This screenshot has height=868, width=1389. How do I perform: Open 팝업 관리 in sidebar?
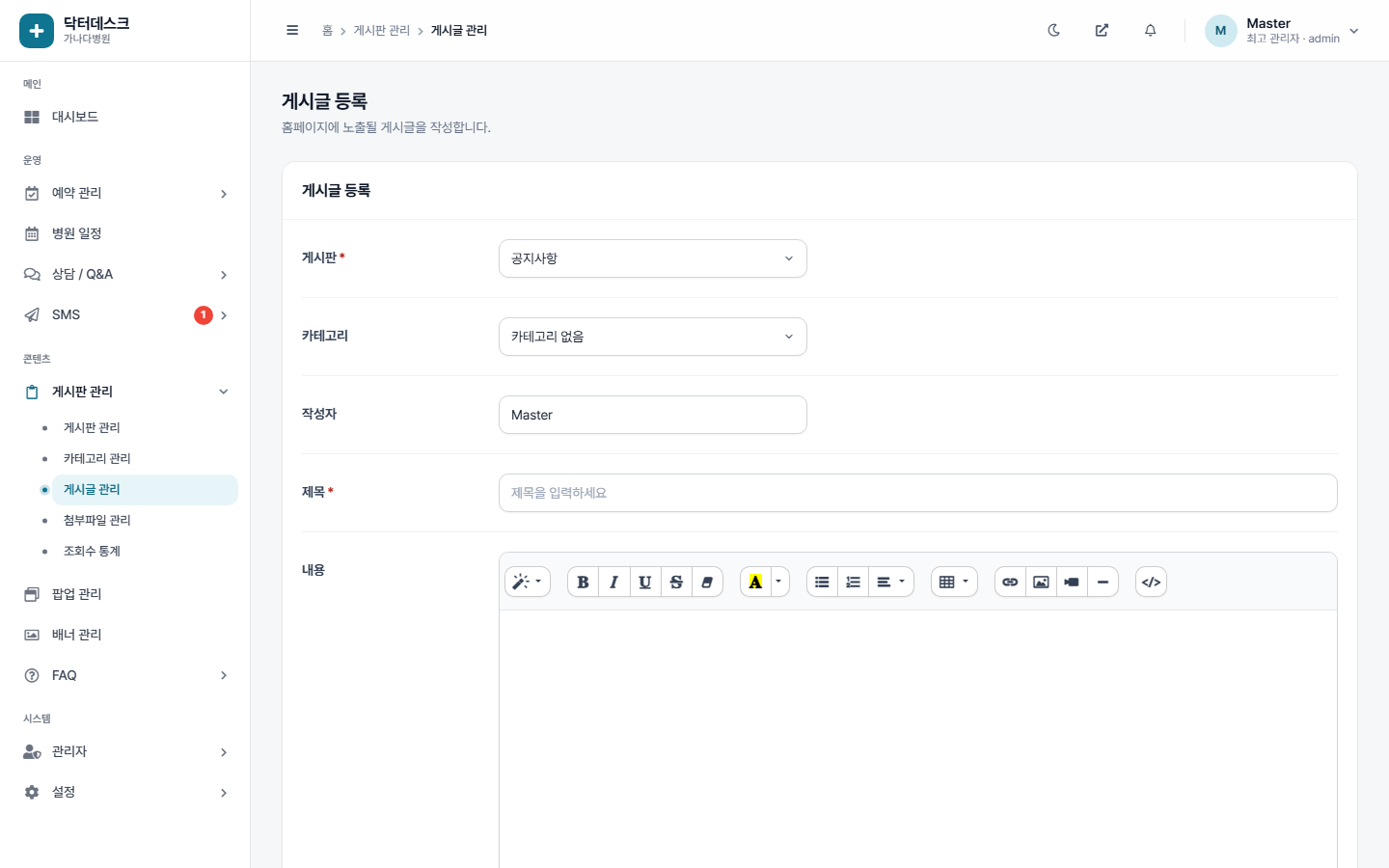(x=125, y=594)
